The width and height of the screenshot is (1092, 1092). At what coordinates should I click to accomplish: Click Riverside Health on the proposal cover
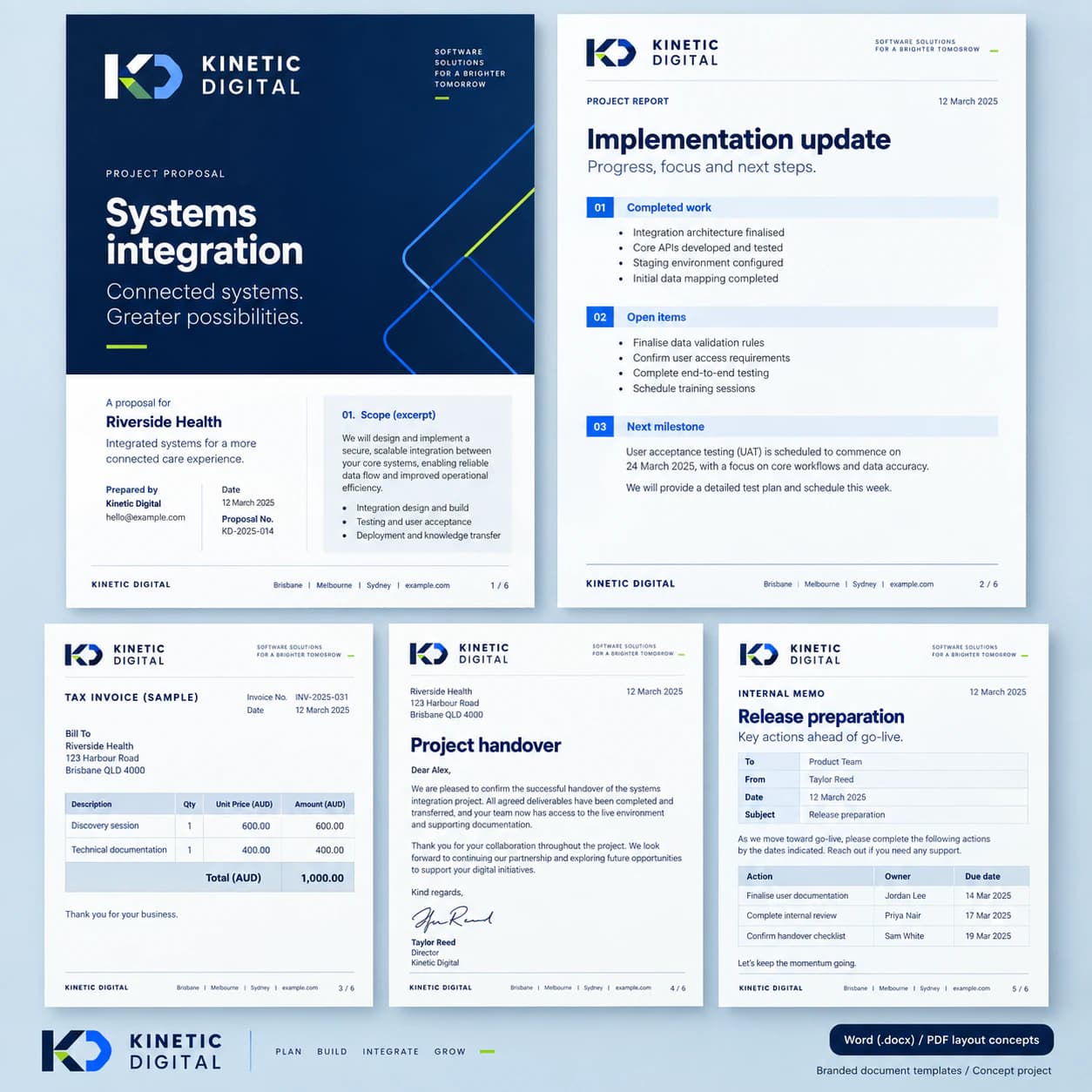[164, 422]
